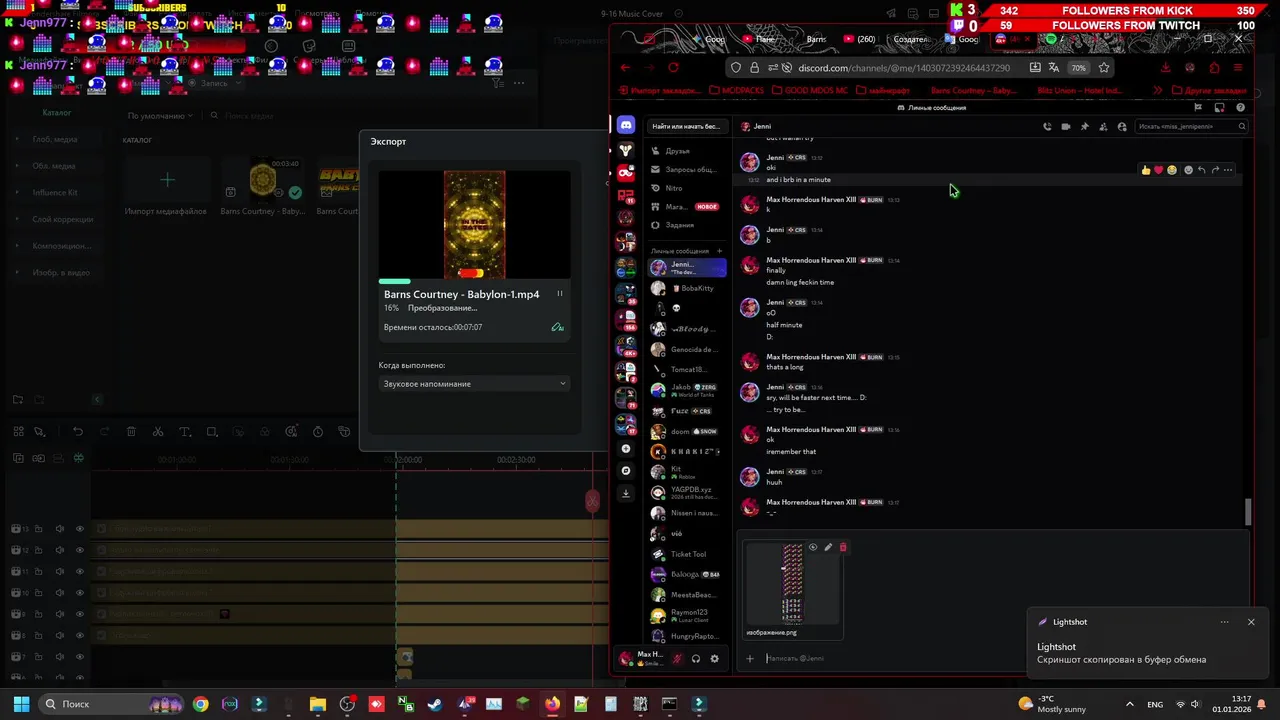Create new DM with plus icon
Viewport: 1280px width, 720px height.
pos(719,251)
